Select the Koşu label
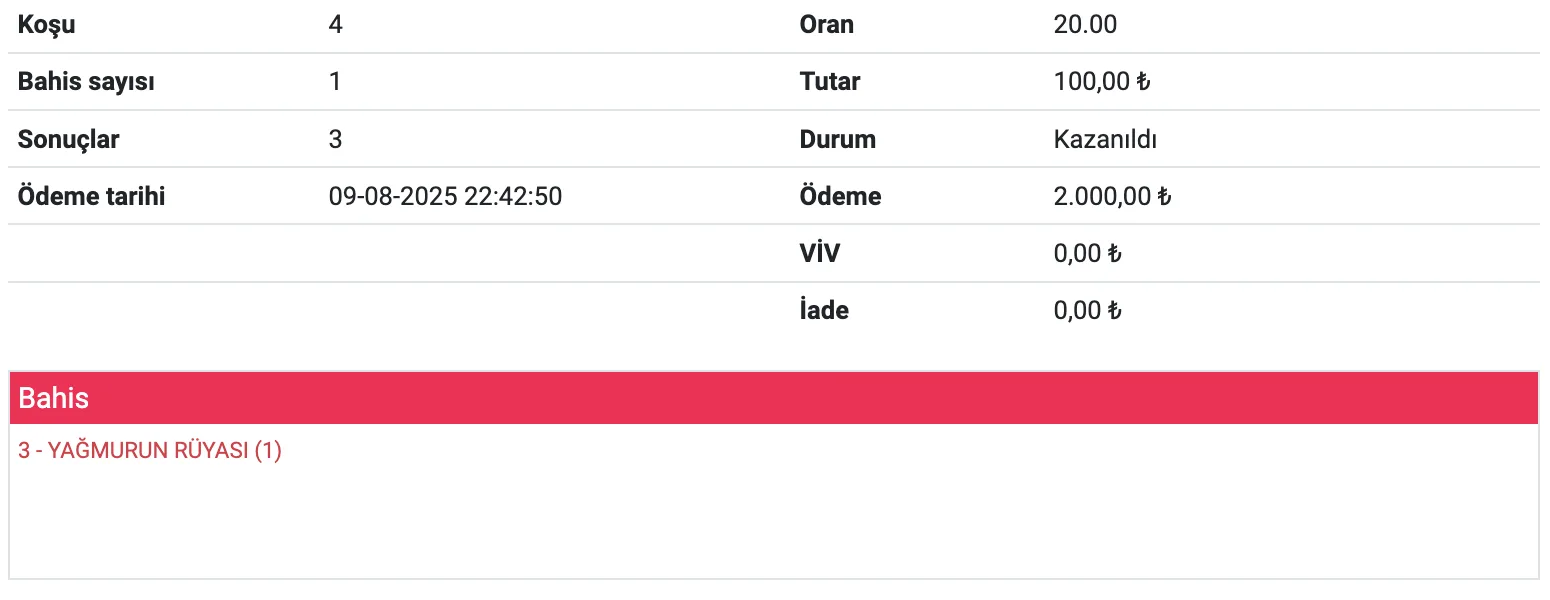Image resolution: width=1550 pixels, height=600 pixels. coord(46,25)
